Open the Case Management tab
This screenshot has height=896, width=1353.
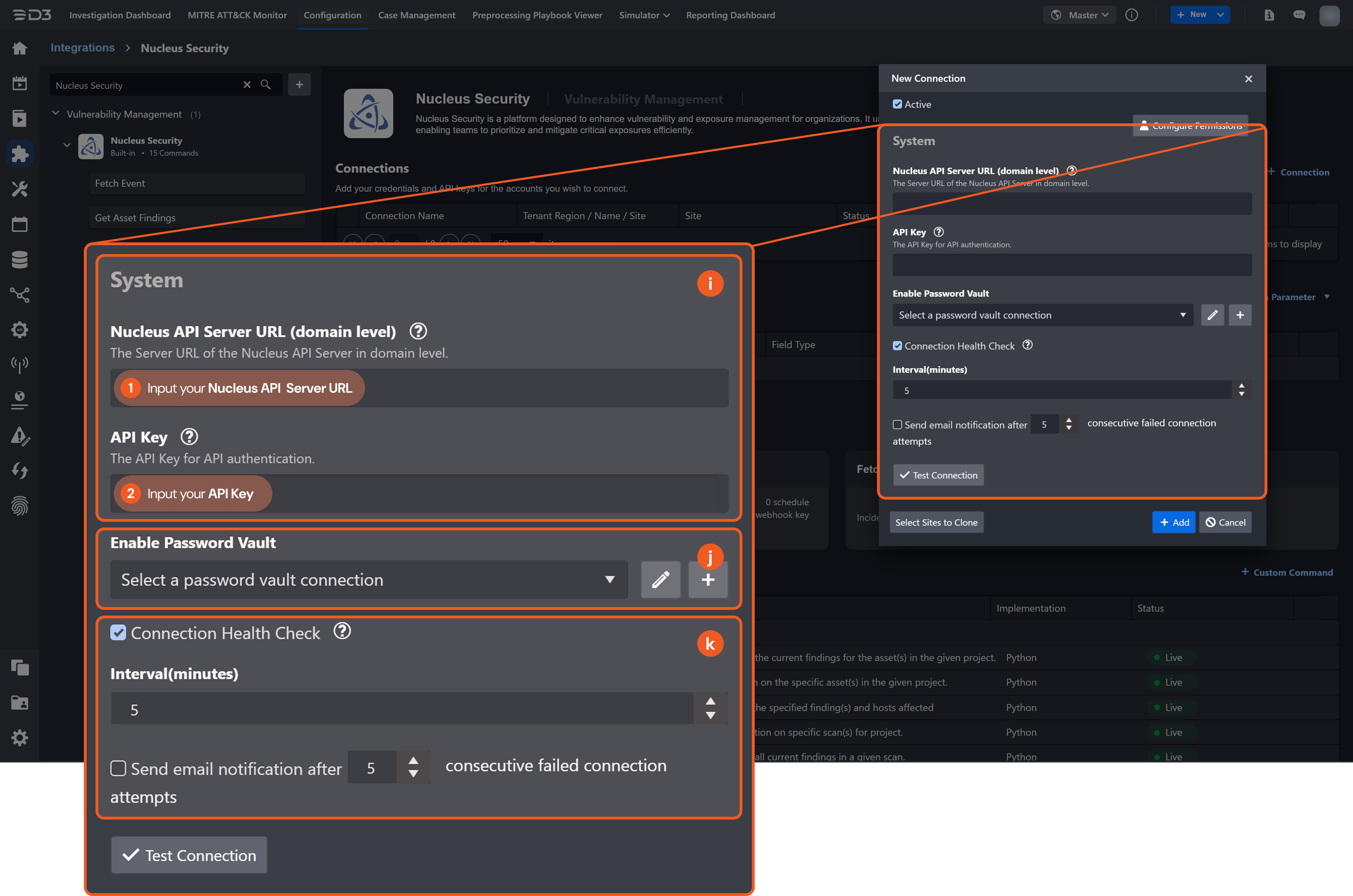(416, 16)
